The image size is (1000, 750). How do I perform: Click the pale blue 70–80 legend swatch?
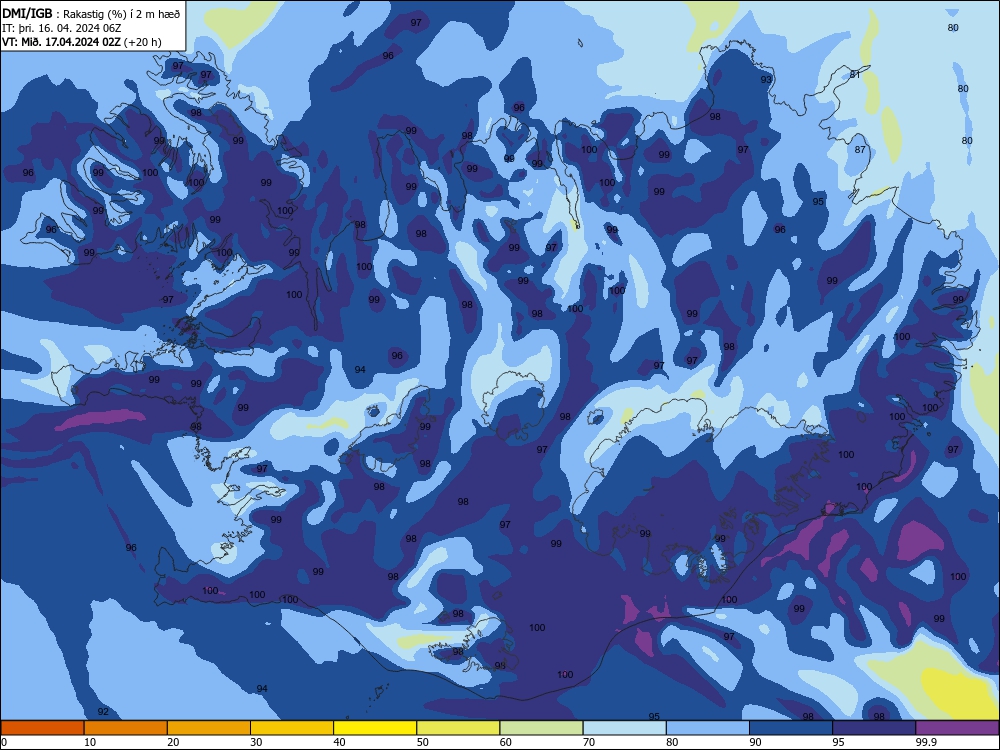point(624,728)
